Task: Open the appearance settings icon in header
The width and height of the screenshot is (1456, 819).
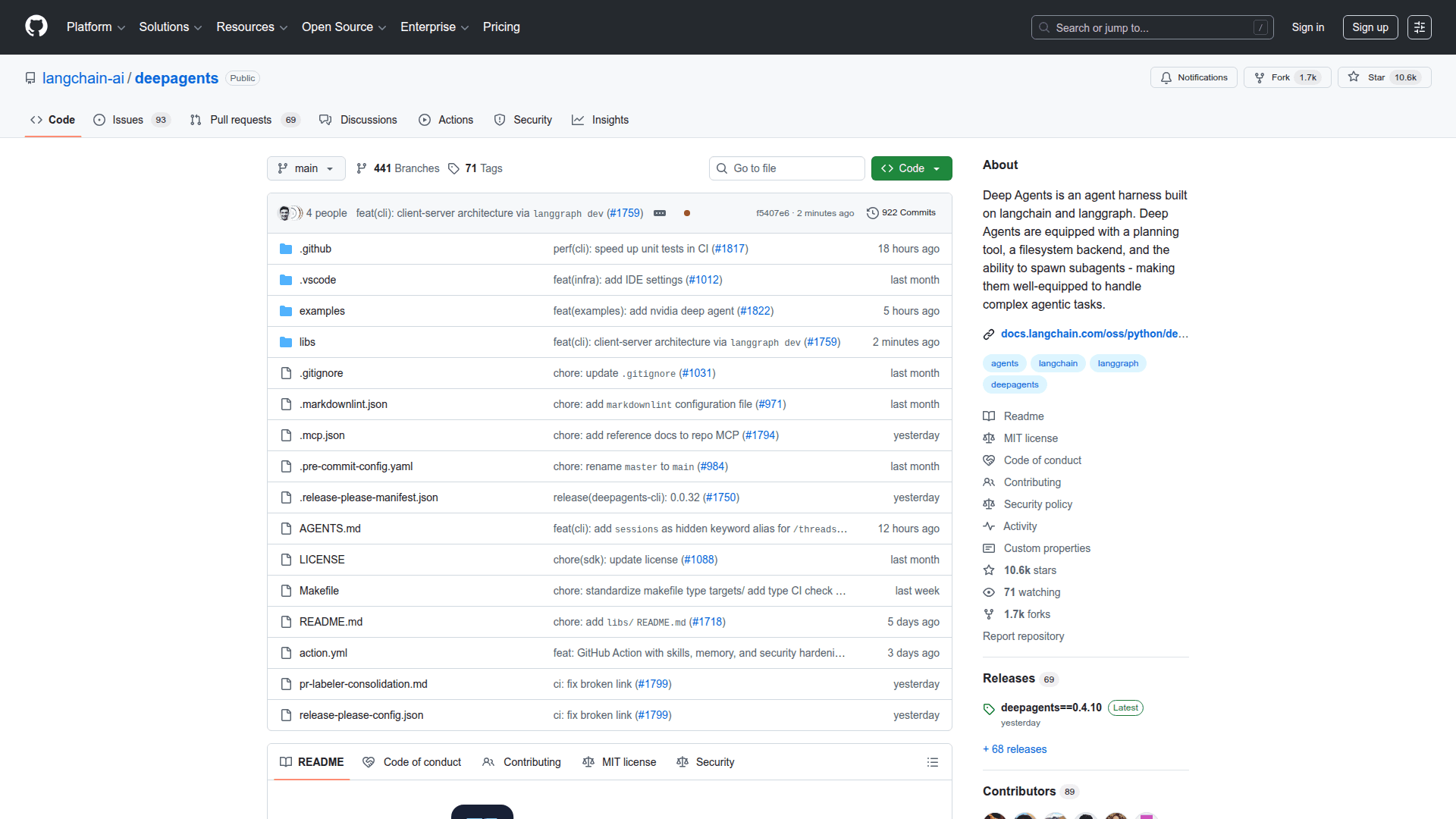Action: point(1419,27)
